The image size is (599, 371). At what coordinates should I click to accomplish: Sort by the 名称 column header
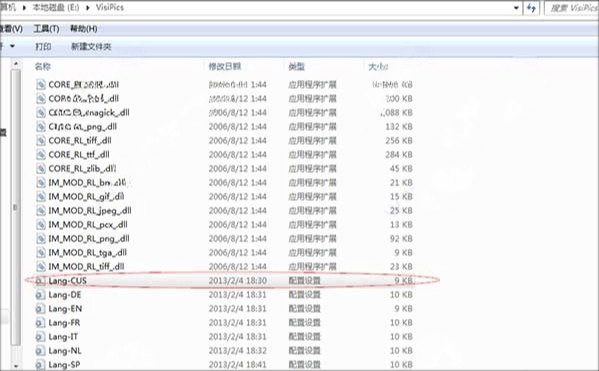tap(43, 66)
